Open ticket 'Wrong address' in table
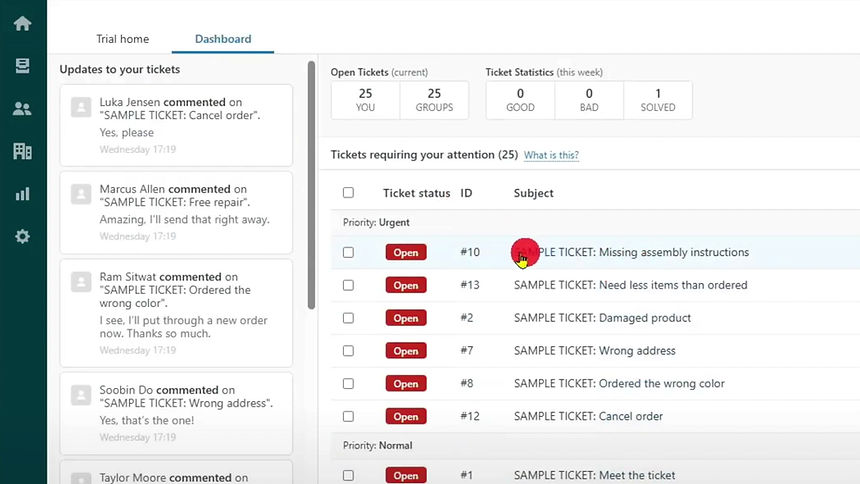The width and height of the screenshot is (860, 484). [595, 351]
